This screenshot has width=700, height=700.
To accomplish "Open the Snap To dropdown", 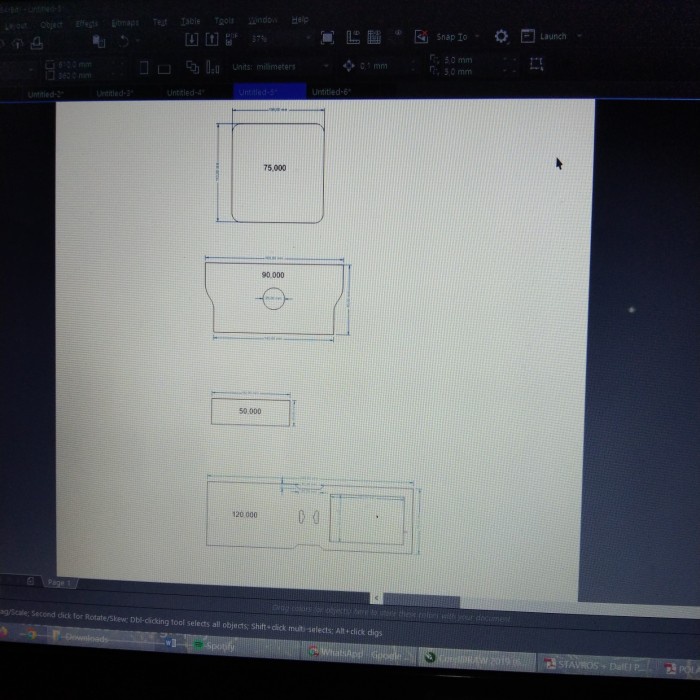I will coord(457,37).
